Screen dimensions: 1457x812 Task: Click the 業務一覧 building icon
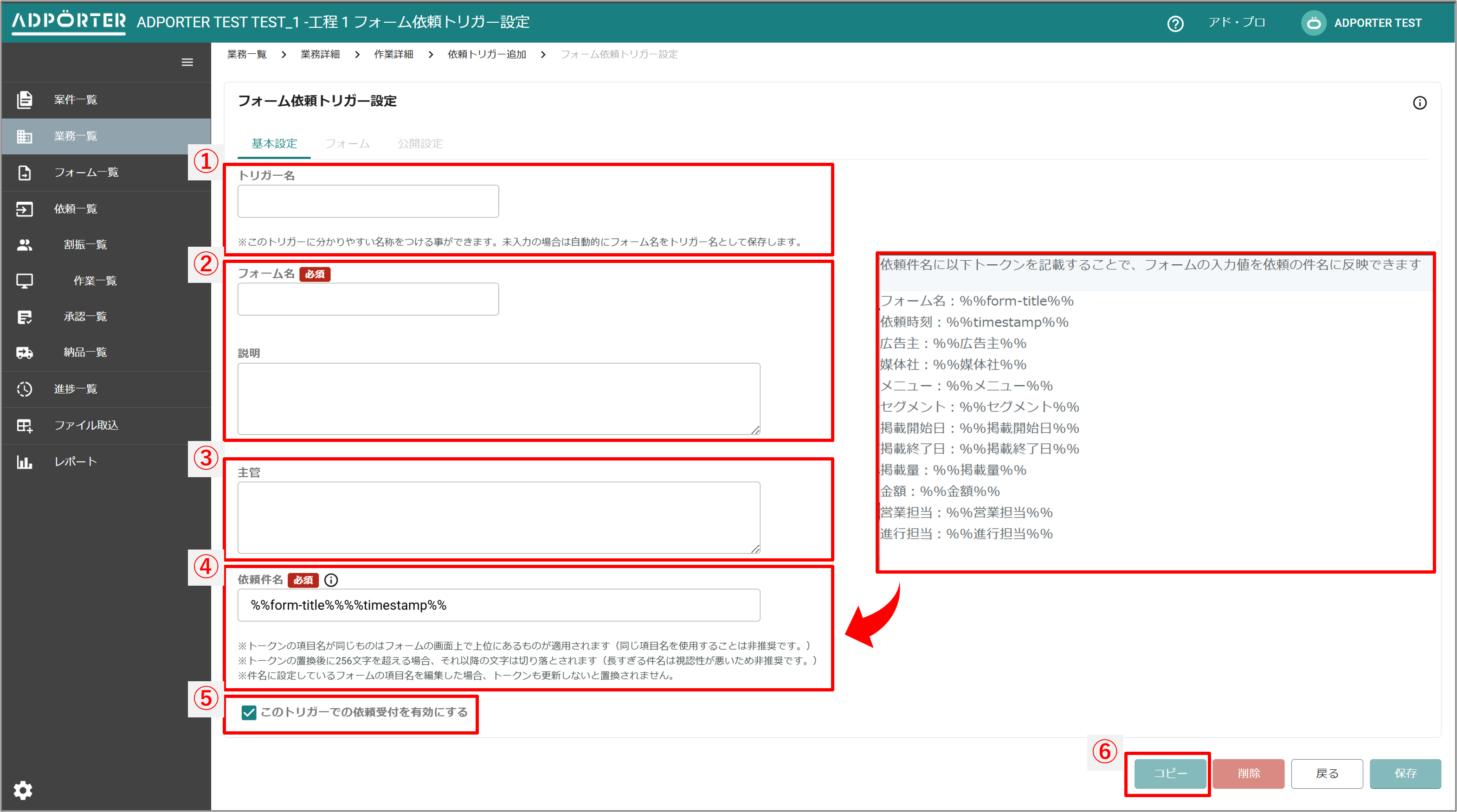coord(24,136)
